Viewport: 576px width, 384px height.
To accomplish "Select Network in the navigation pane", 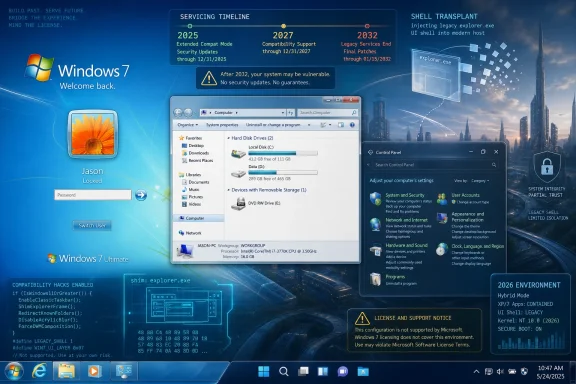I will [190, 233].
